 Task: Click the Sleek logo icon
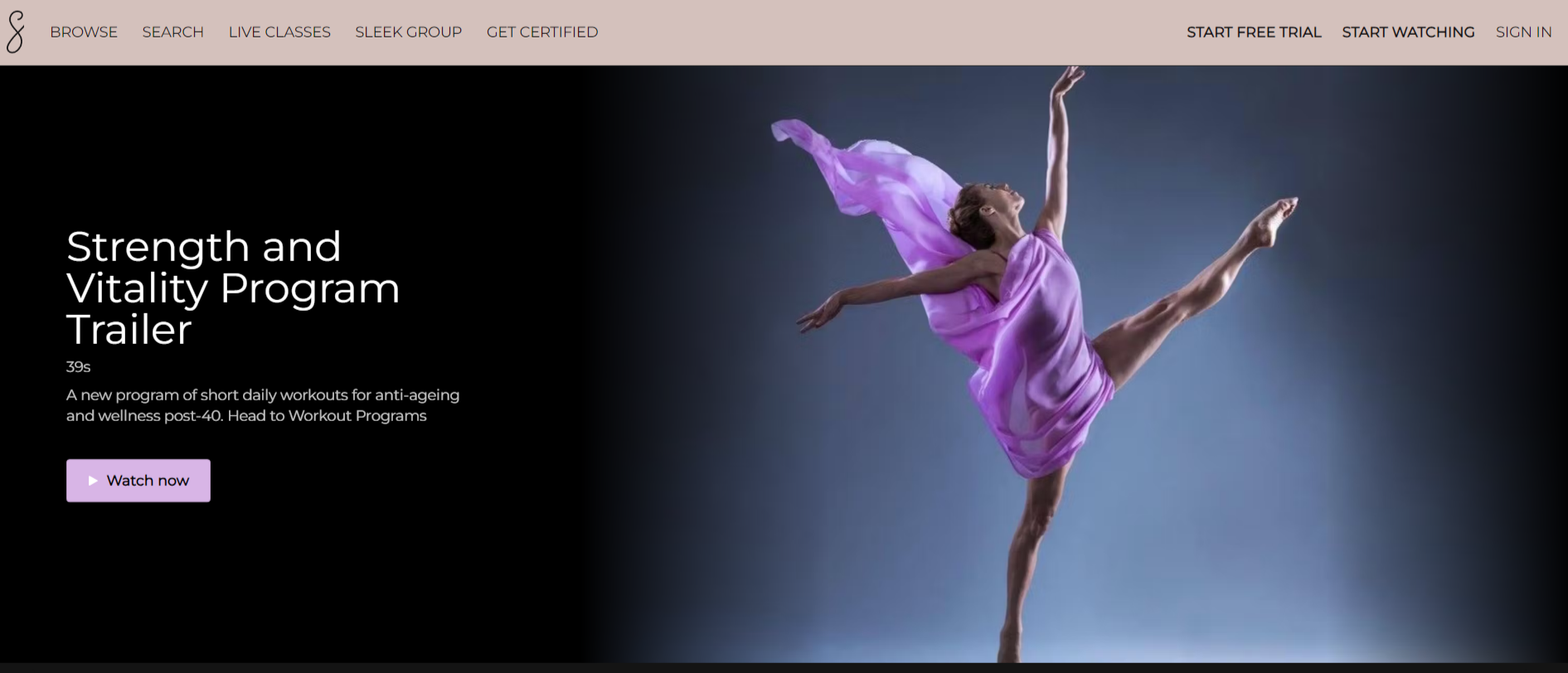coord(15,32)
